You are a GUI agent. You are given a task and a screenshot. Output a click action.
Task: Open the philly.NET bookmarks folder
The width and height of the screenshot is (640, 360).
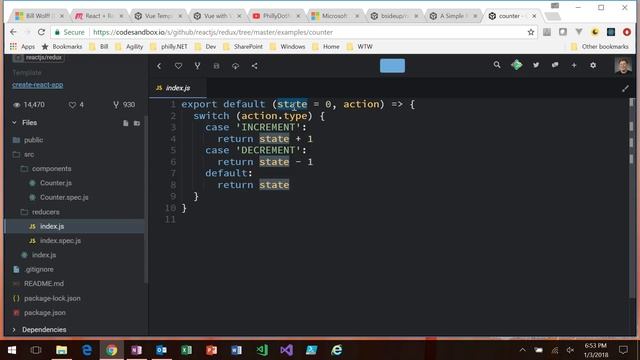pyautogui.click(x=169, y=47)
